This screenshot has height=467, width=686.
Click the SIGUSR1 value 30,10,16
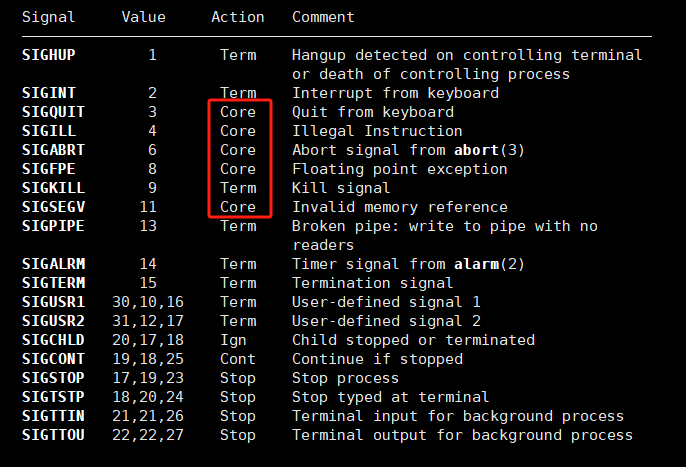pos(148,302)
